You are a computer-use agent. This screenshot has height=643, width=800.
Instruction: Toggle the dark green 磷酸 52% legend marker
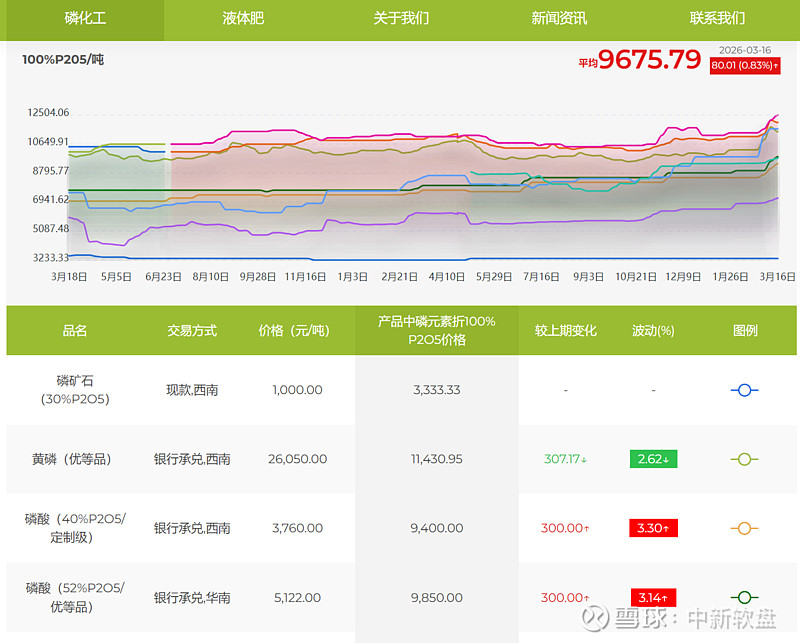[744, 597]
